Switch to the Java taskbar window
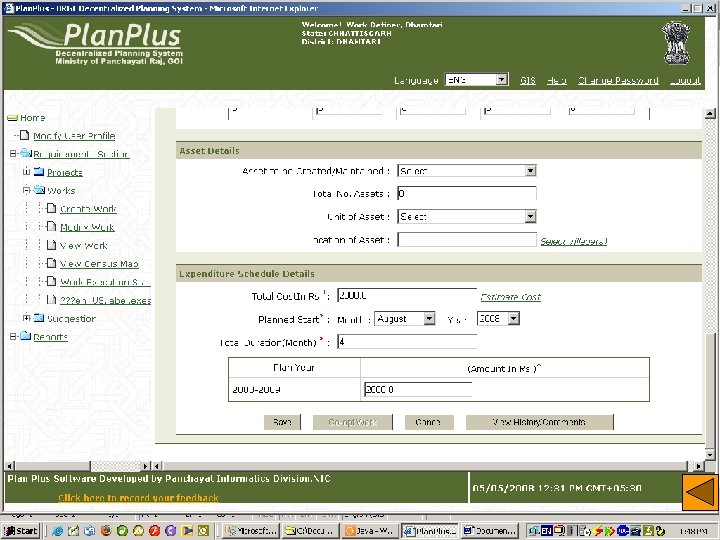The height and width of the screenshot is (540, 720). (x=371, y=531)
